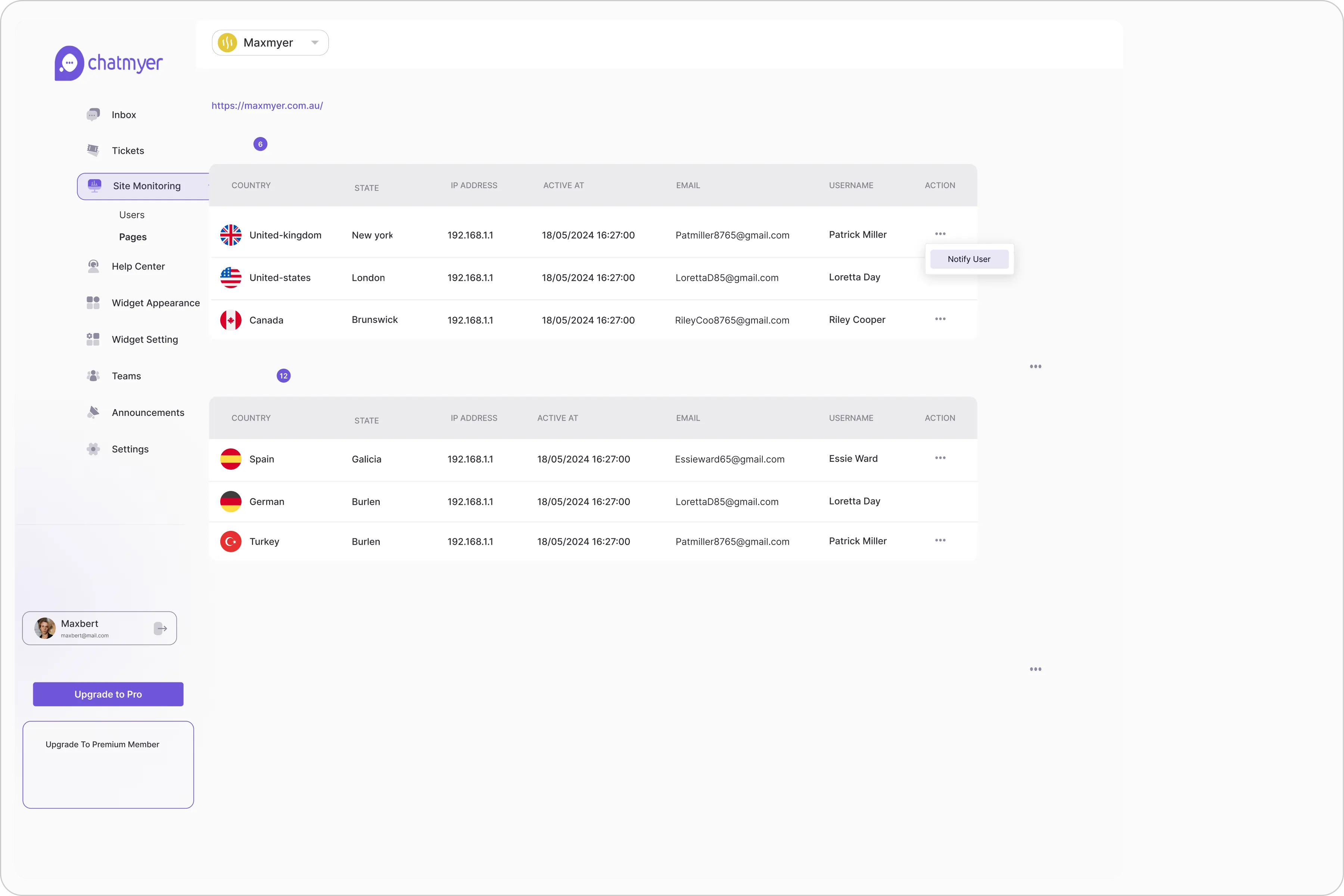
Task: Click the Widget Setting gear-grid icon
Action: tap(93, 339)
